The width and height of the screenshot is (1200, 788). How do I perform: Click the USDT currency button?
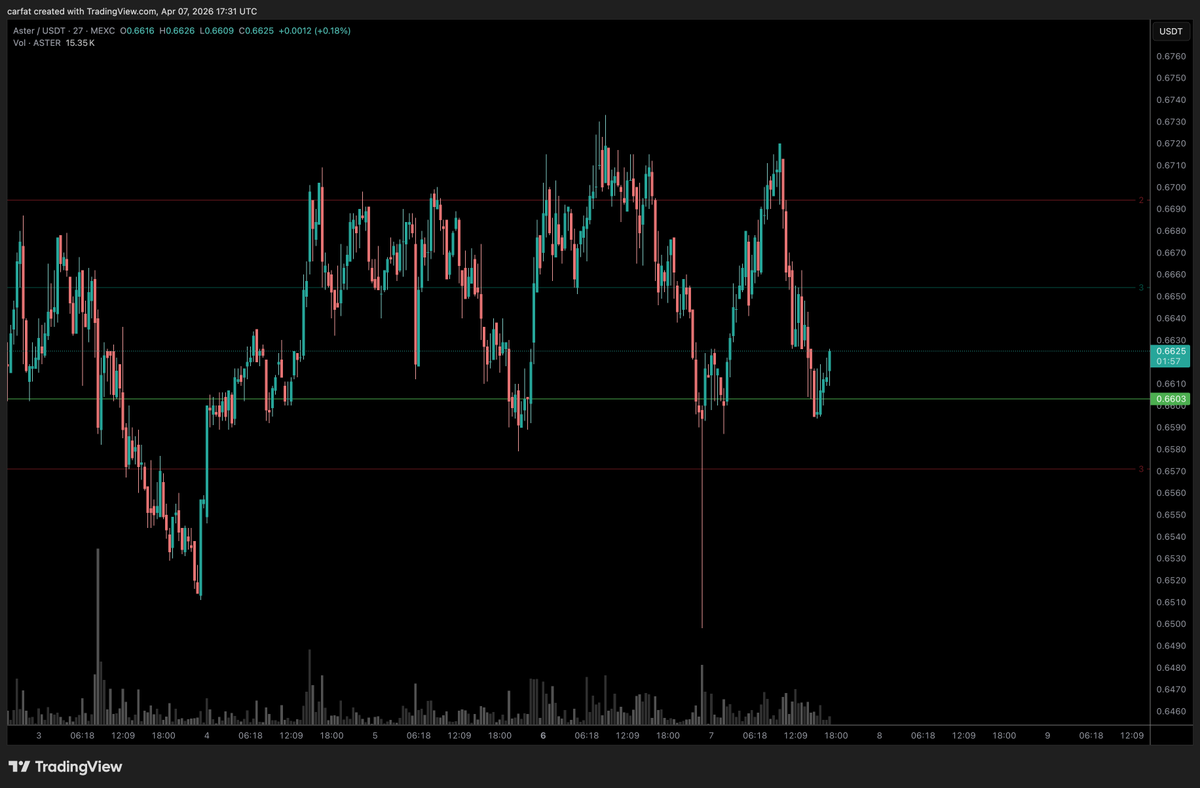coord(1170,31)
